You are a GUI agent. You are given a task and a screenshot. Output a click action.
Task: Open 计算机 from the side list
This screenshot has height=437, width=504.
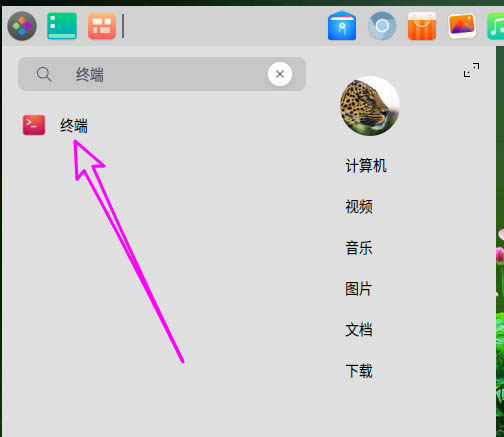point(366,166)
